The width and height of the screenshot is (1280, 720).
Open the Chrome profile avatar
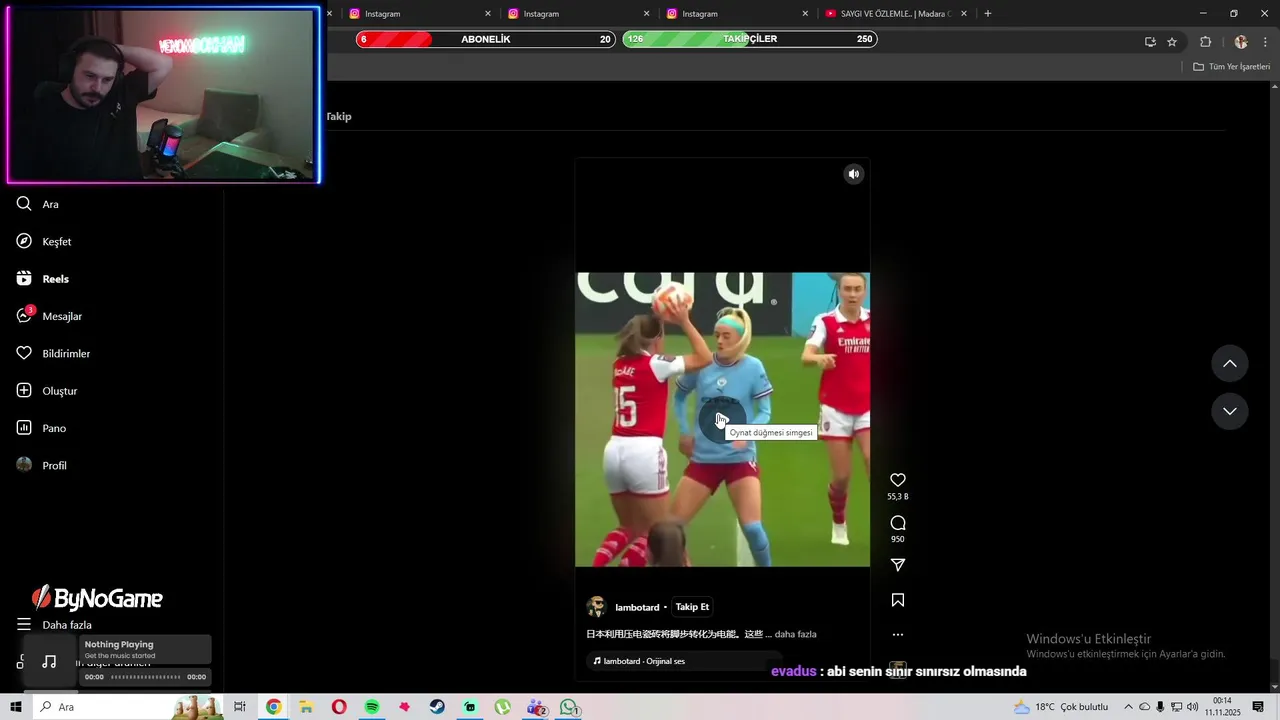click(1241, 42)
